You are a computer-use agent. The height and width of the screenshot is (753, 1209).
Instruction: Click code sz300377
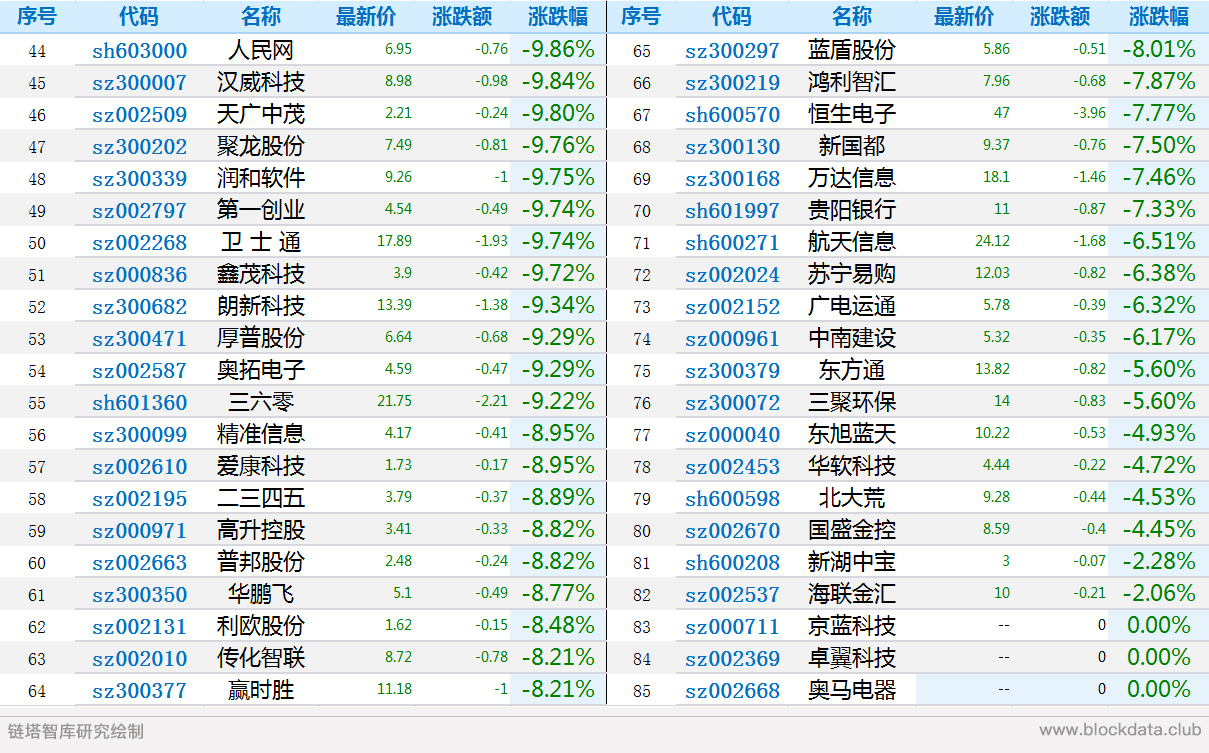140,691
